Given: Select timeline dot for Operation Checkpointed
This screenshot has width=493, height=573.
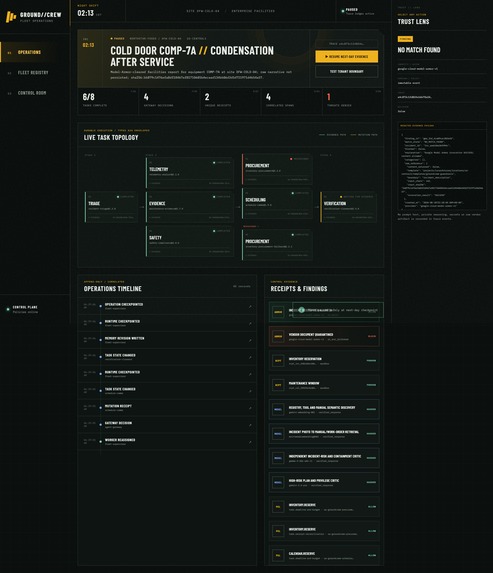Looking at the screenshot, I should (101, 306).
